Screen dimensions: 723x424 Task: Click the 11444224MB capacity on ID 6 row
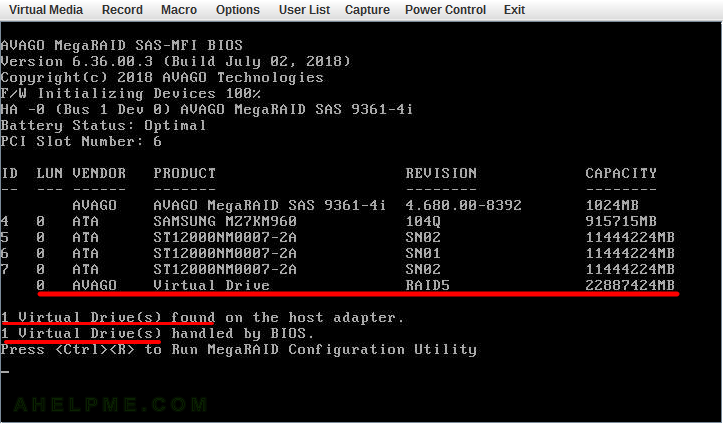click(x=630, y=253)
